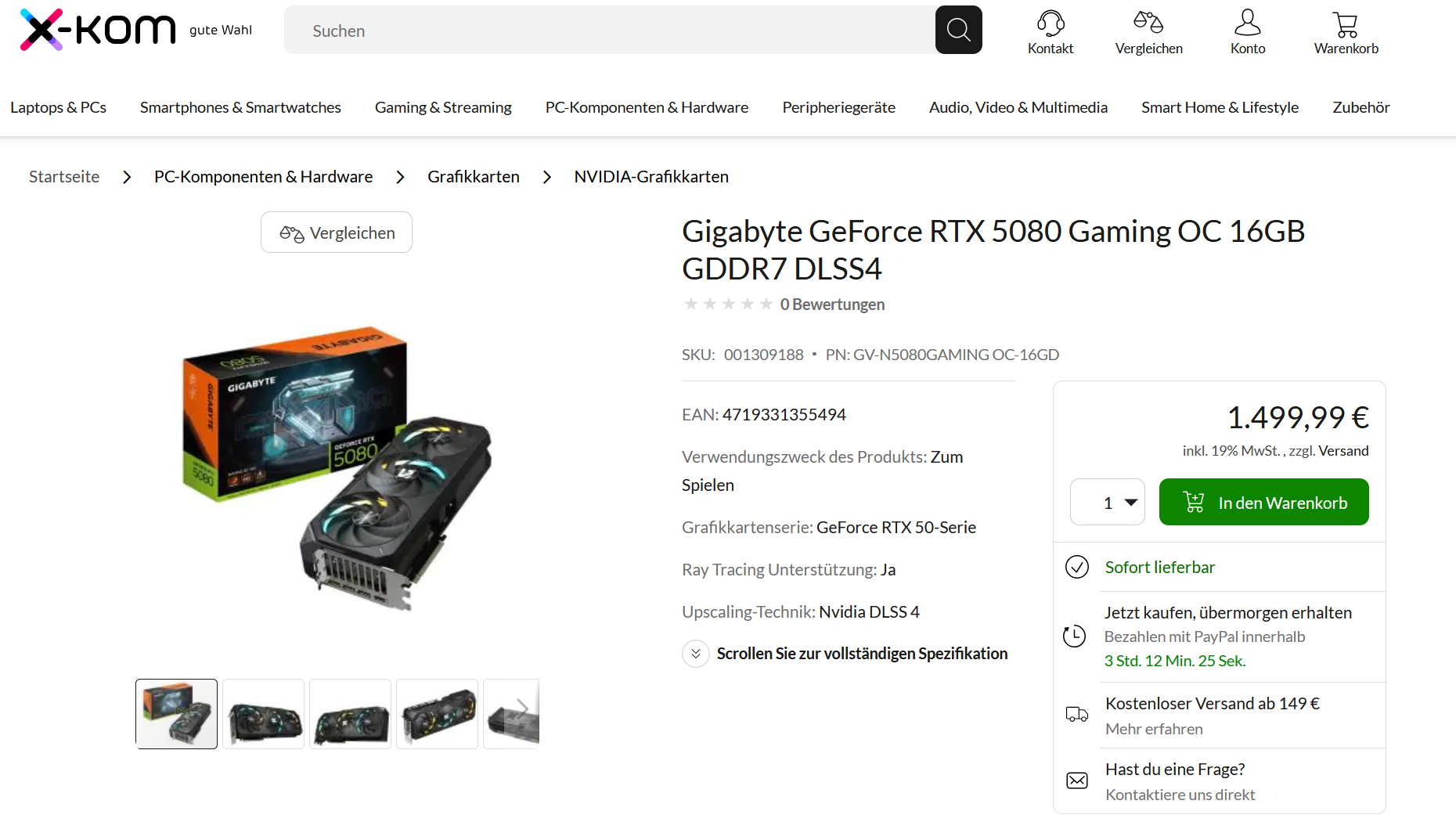The width and height of the screenshot is (1456, 833).
Task: Click the five-star rating icons
Action: [x=728, y=304]
